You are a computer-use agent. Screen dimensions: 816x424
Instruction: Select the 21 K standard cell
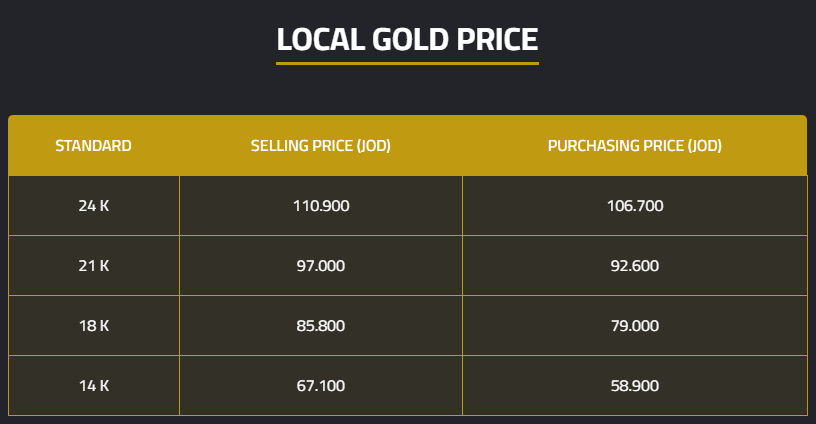[x=93, y=266]
